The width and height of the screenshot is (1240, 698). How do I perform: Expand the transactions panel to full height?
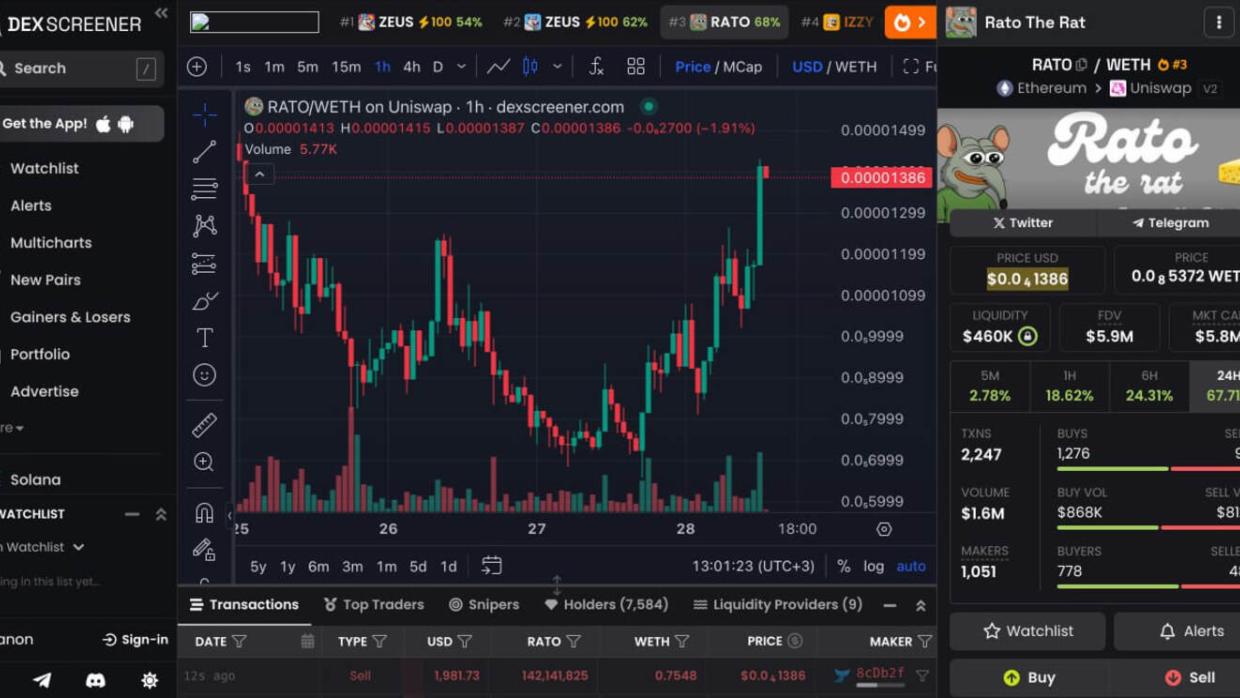point(921,605)
